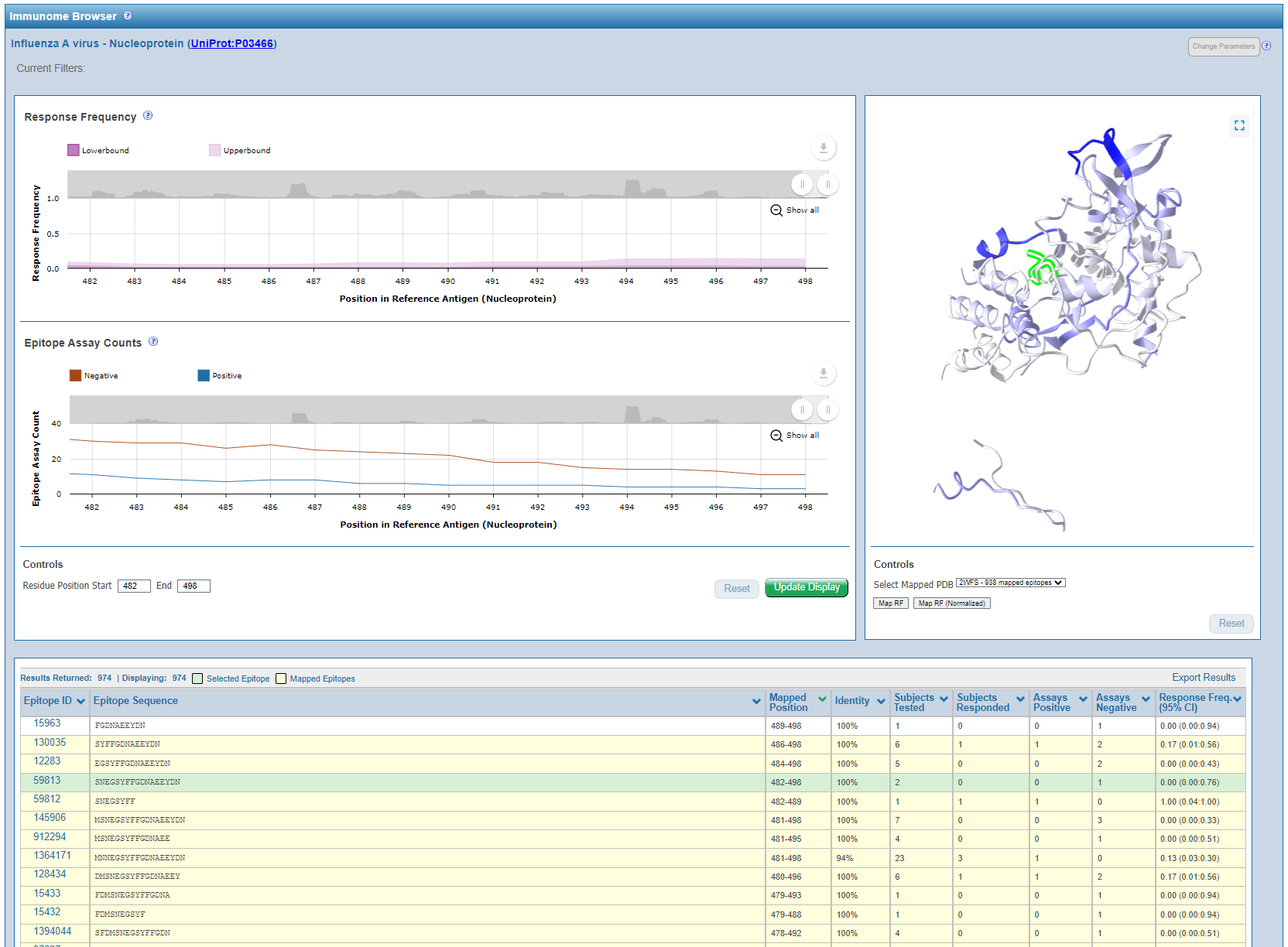Toggle the Mapped Epitopes legend box
Image resolution: width=1288 pixels, height=947 pixels.
pyautogui.click(x=281, y=679)
